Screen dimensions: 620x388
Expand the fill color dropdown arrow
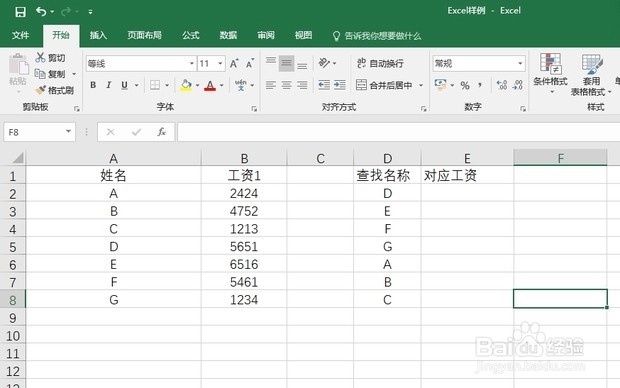198,85
